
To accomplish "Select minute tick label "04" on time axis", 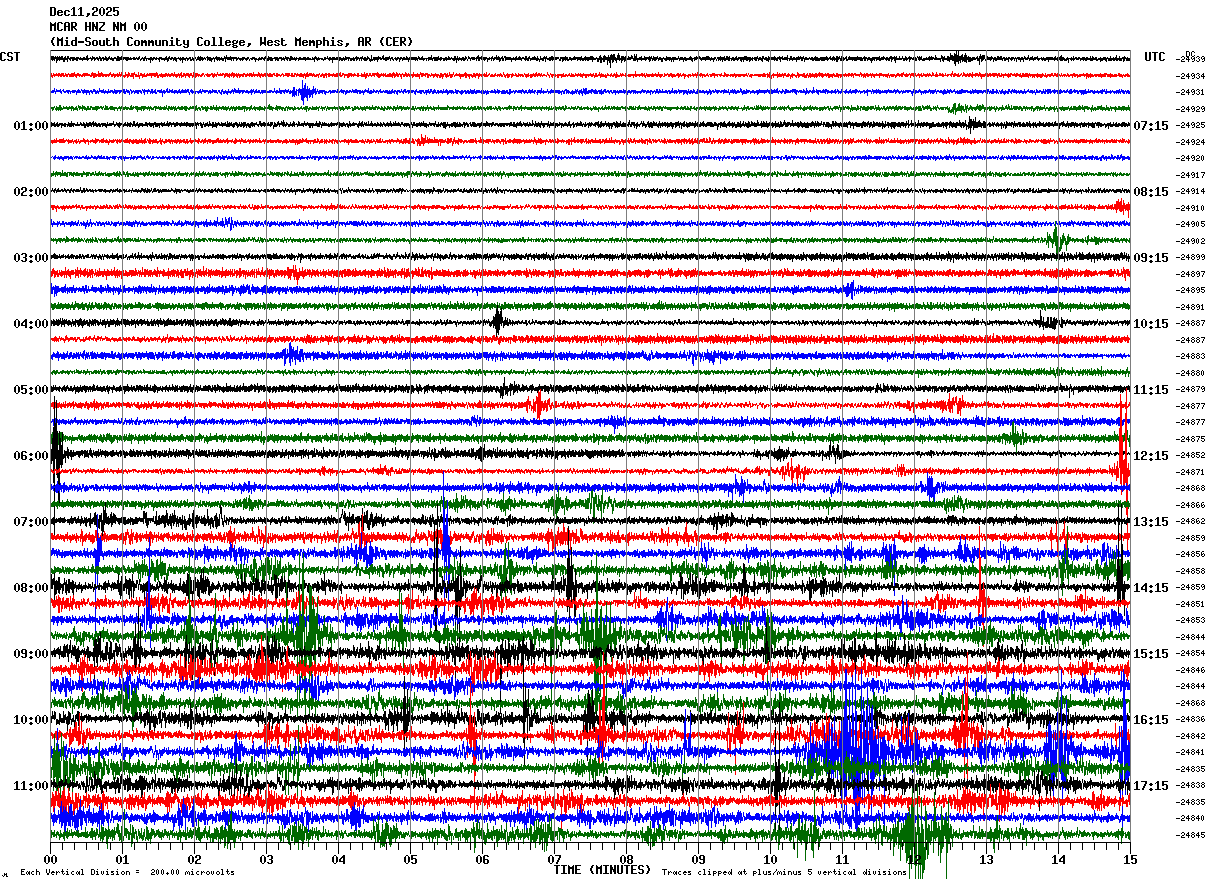I will [338, 859].
